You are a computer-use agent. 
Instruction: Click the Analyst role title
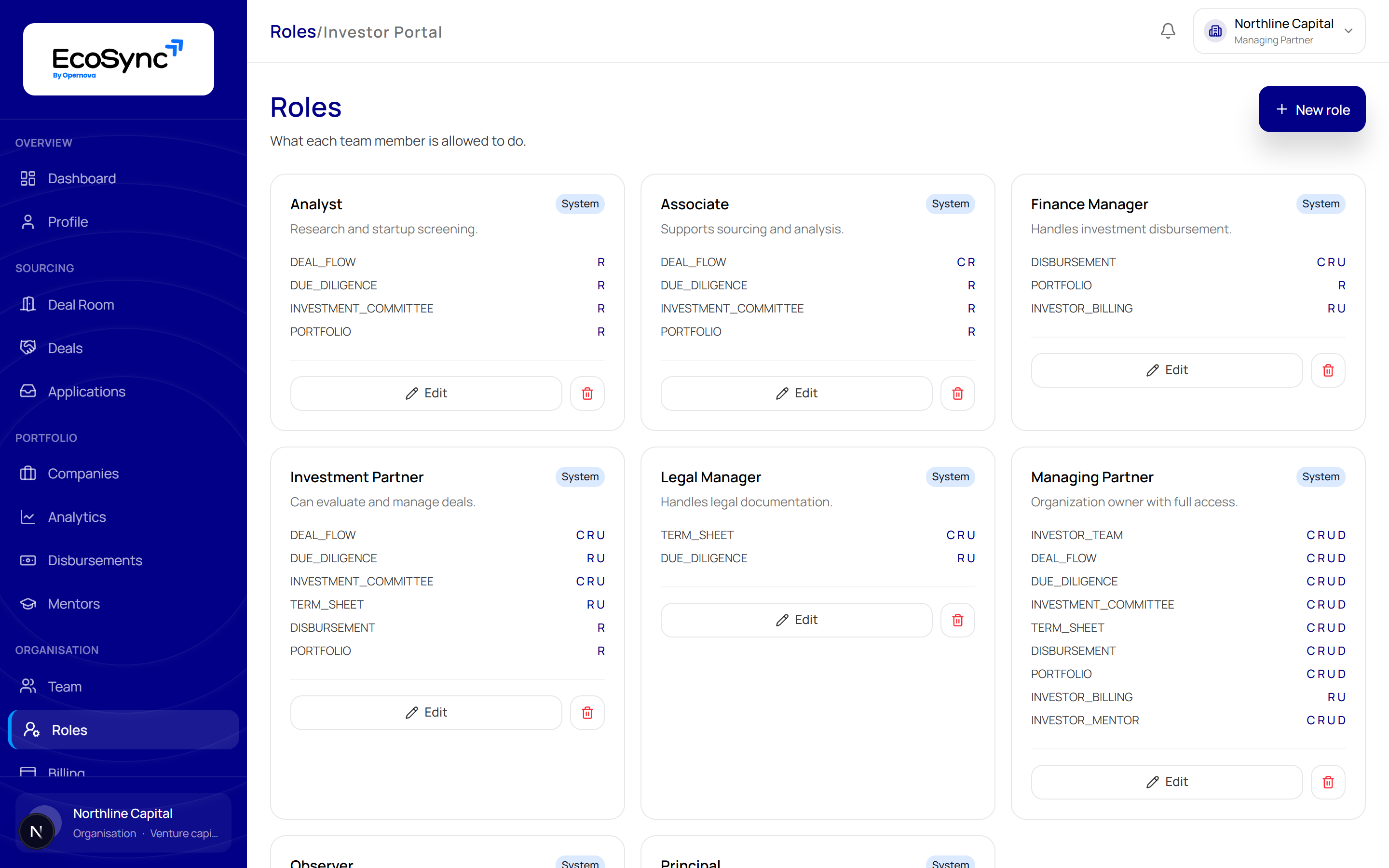coord(316,204)
